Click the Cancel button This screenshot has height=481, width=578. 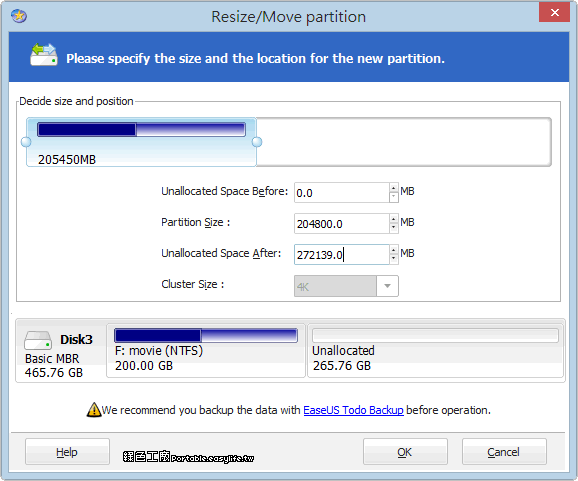[504, 452]
